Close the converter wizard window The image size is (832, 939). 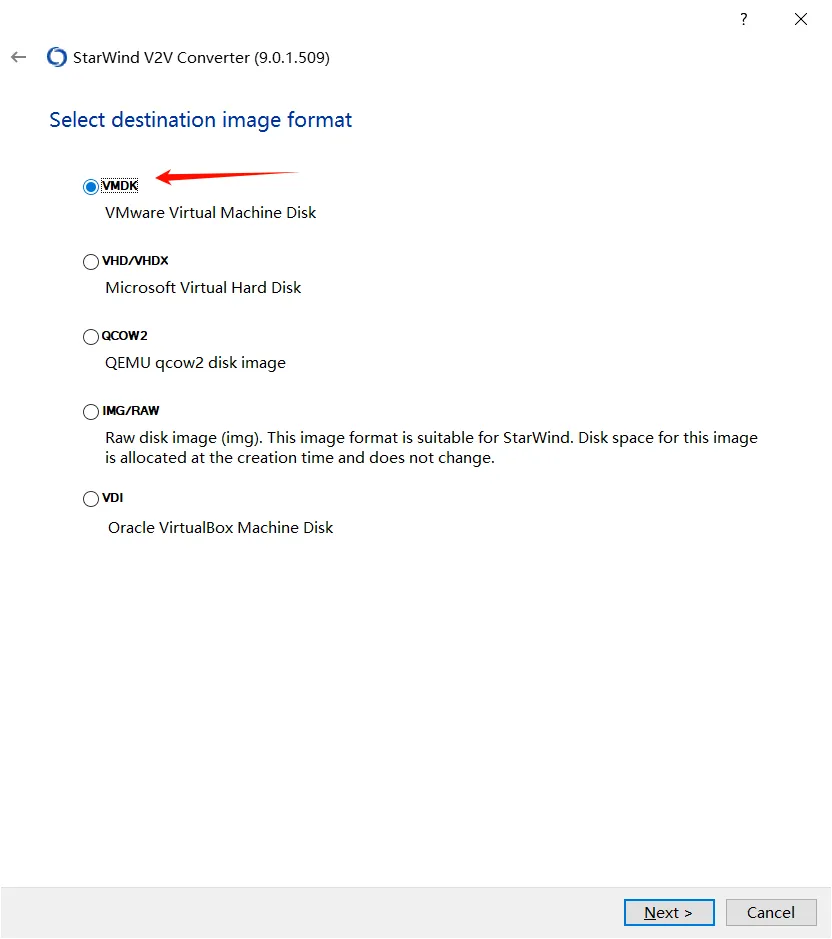[801, 19]
